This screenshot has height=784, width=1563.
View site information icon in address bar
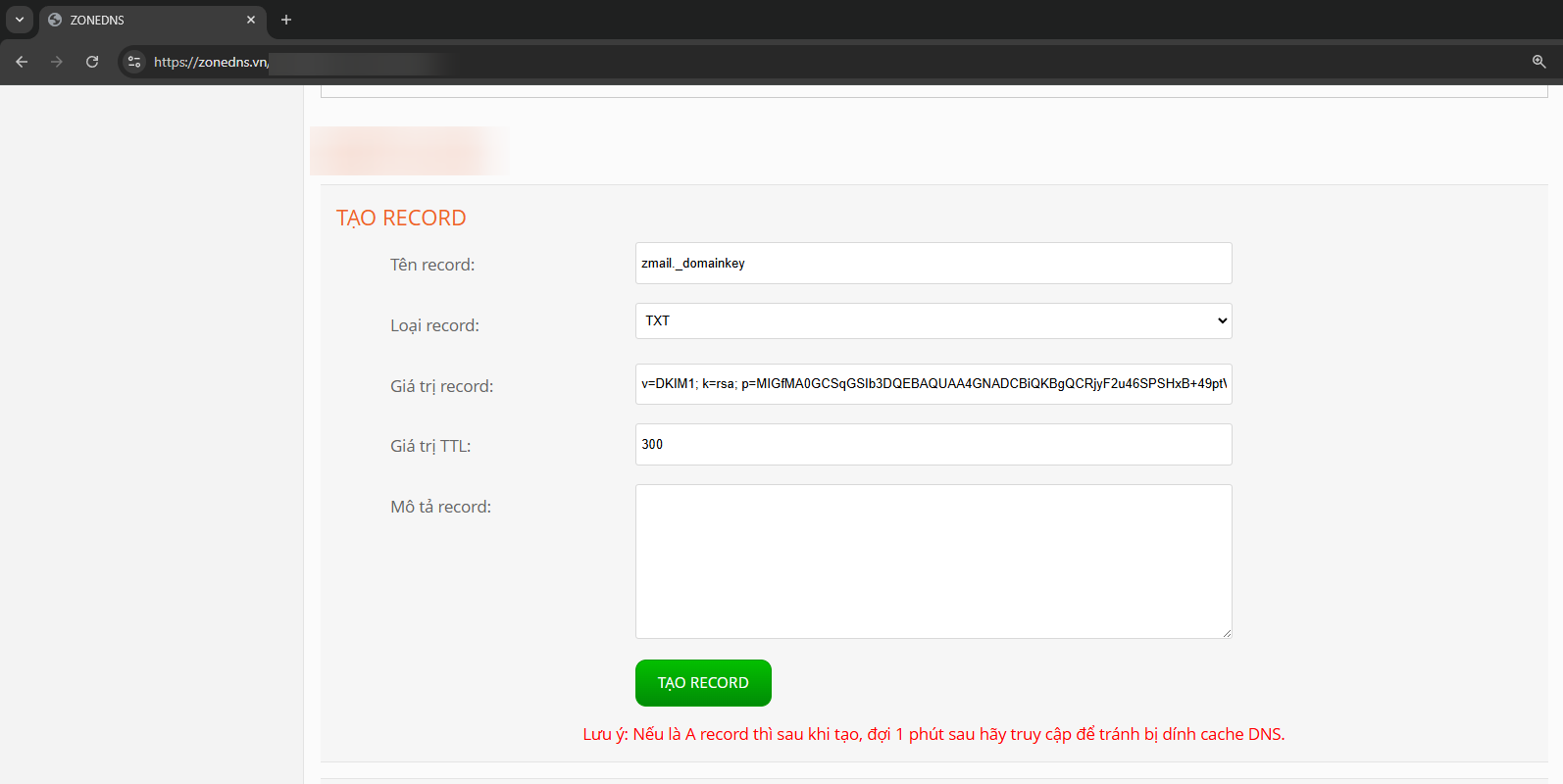[x=134, y=62]
